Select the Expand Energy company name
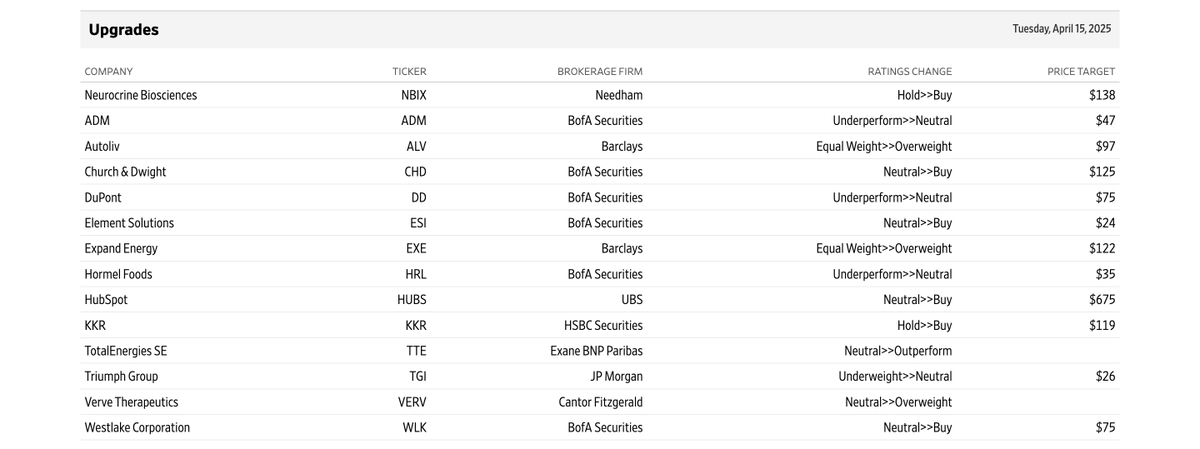 pyautogui.click(x=121, y=249)
